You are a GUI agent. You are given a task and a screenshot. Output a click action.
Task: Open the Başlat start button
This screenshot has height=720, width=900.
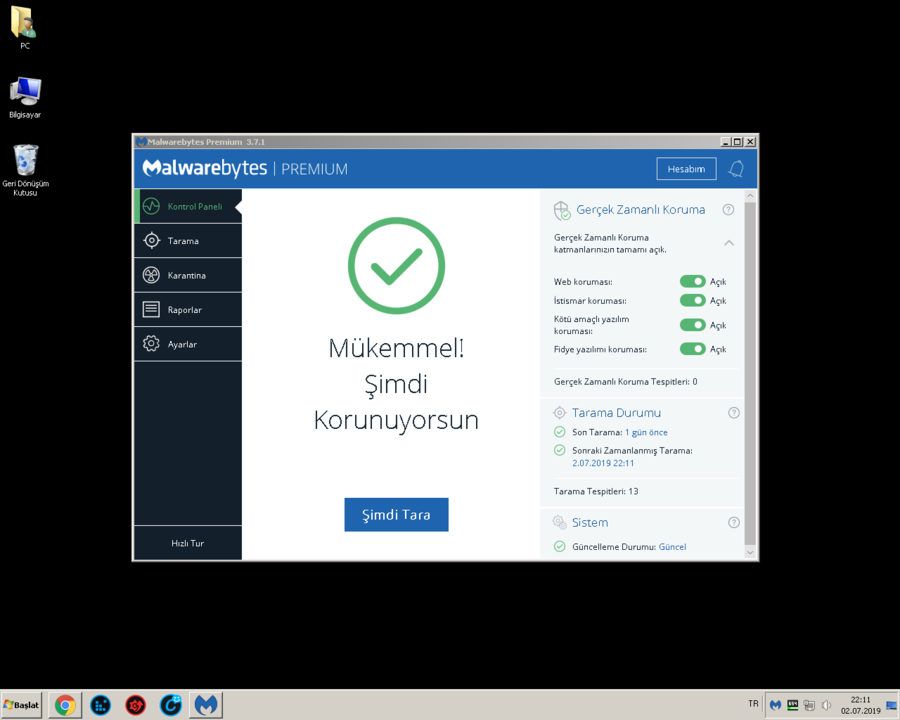(x=21, y=704)
